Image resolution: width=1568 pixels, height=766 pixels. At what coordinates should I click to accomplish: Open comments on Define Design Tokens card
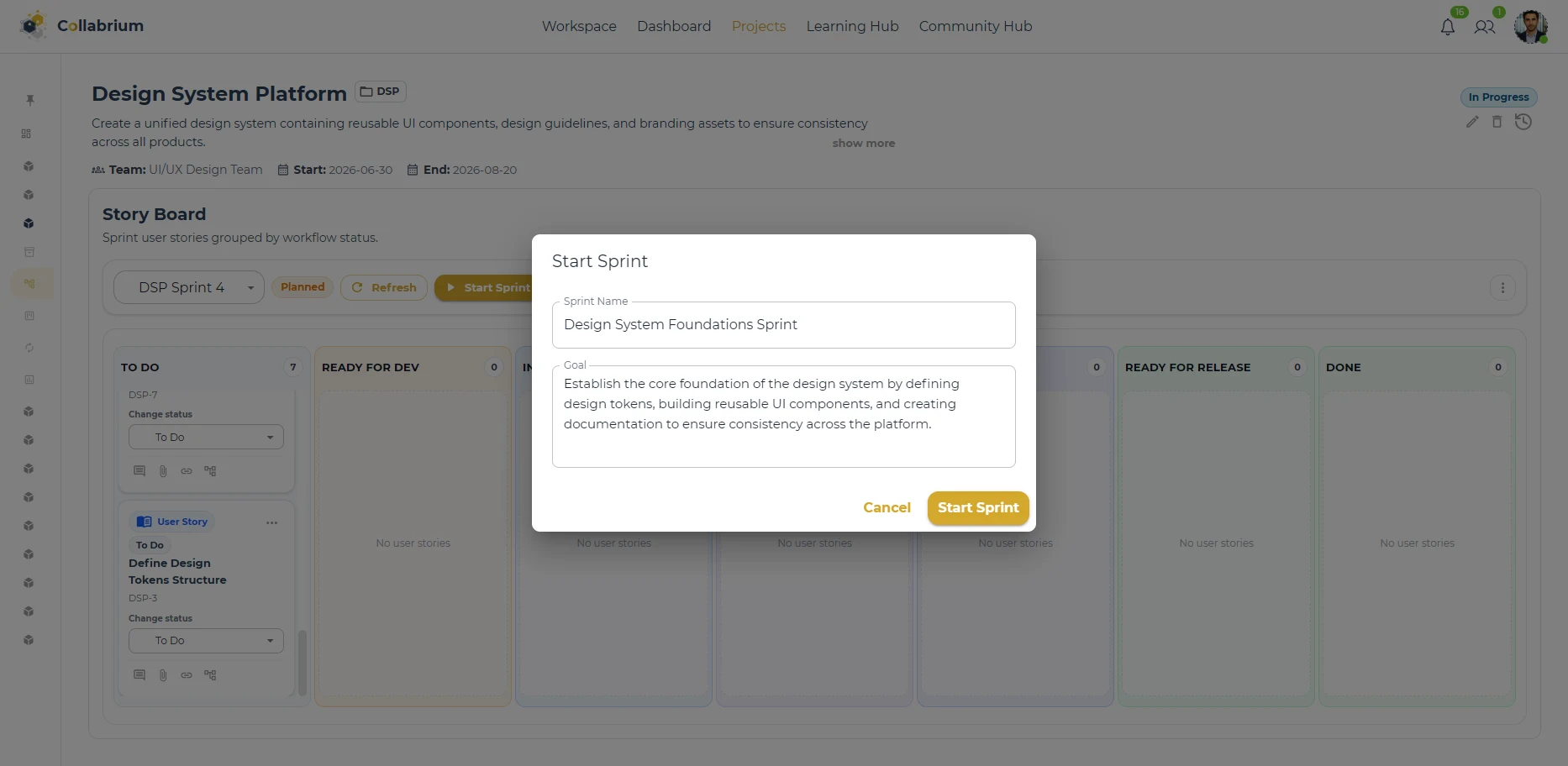pyautogui.click(x=139, y=675)
